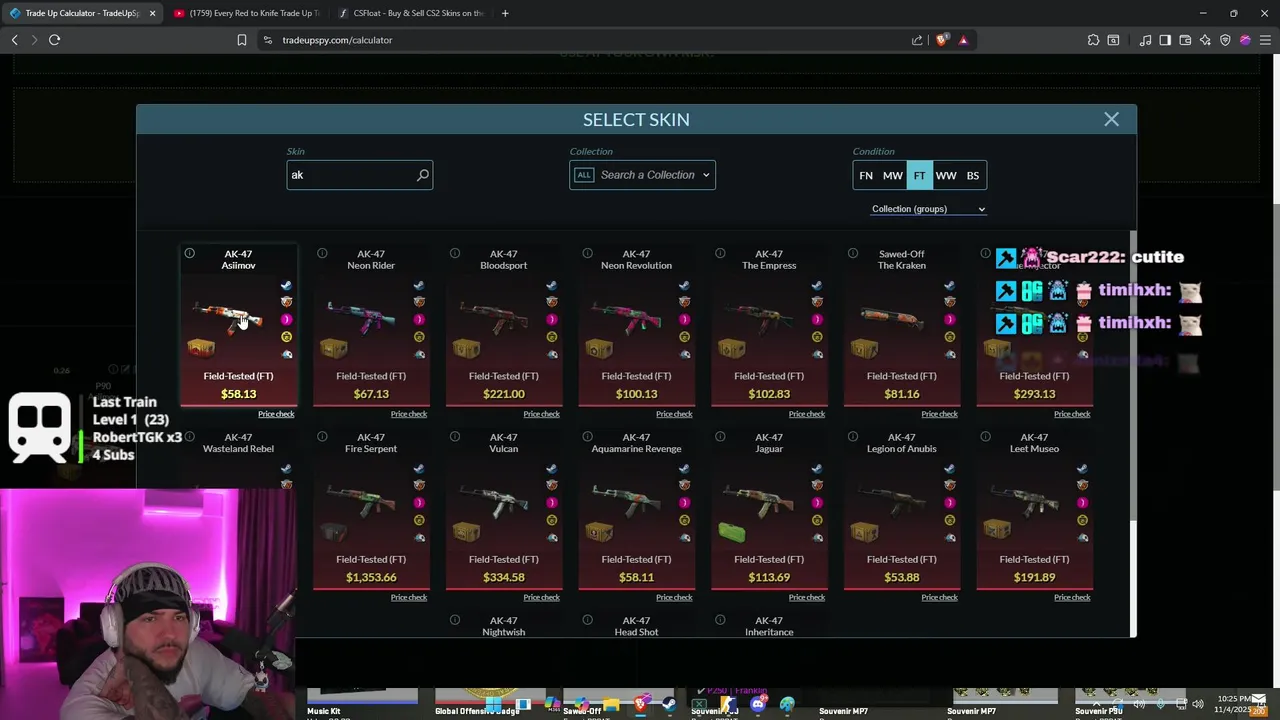Open info icon on AK-47 Fire Serpent card
This screenshot has height=720, width=1280.
tap(322, 436)
